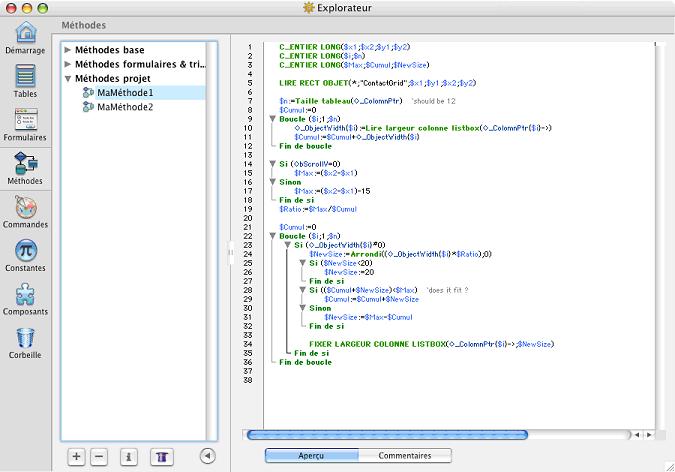Click the round left-arrow collapse button
The height and width of the screenshot is (472, 675).
click(208, 456)
